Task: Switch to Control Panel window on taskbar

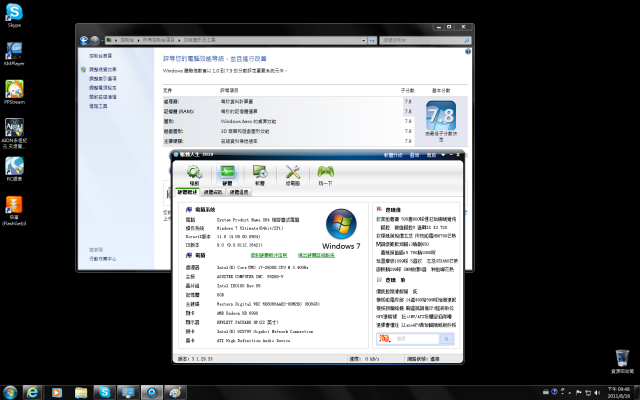Action: [128, 392]
